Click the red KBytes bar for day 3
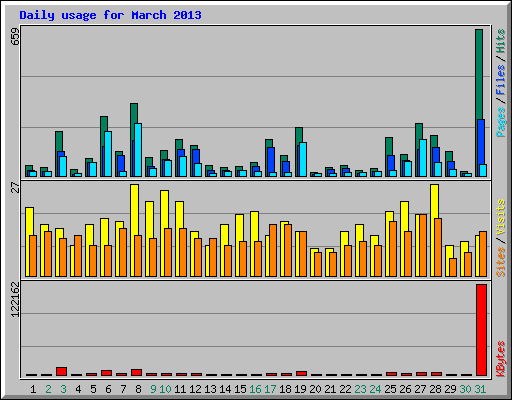 [61, 371]
